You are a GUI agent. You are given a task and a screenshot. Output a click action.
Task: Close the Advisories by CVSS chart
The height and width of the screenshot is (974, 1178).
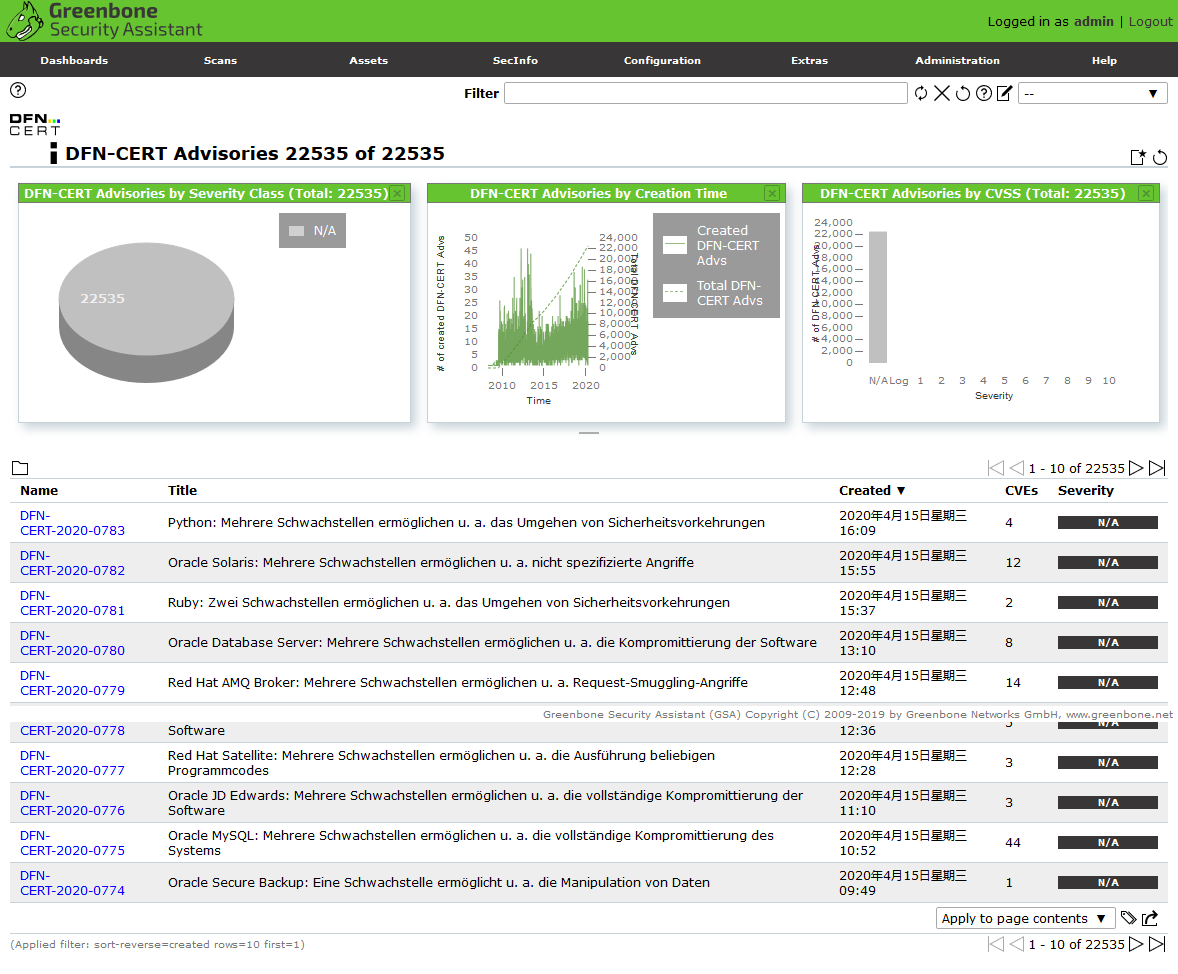tap(1146, 193)
